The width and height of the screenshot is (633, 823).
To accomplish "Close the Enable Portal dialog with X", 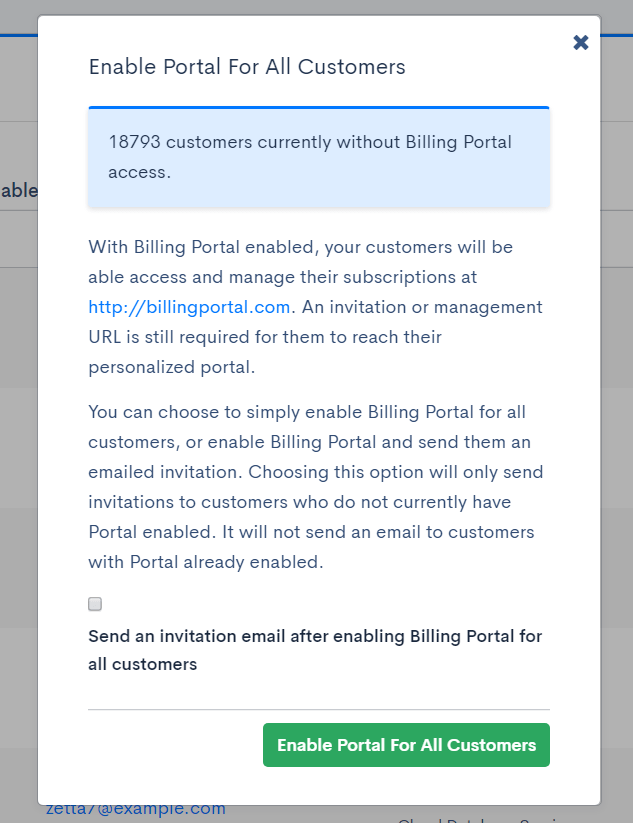I will click(581, 43).
